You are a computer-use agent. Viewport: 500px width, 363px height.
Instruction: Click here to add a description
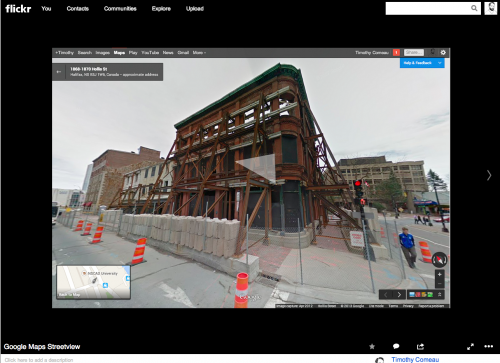(39, 360)
